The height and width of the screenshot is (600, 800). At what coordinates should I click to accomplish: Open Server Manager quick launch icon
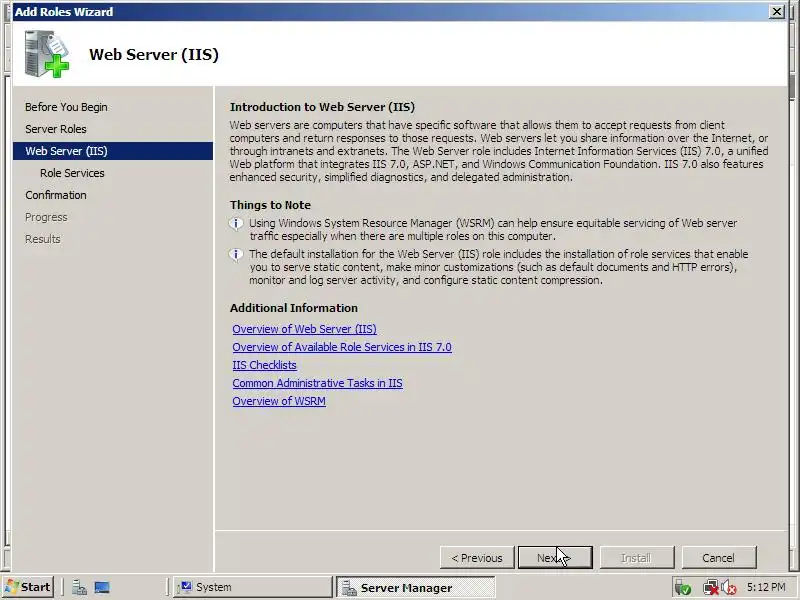(x=79, y=588)
